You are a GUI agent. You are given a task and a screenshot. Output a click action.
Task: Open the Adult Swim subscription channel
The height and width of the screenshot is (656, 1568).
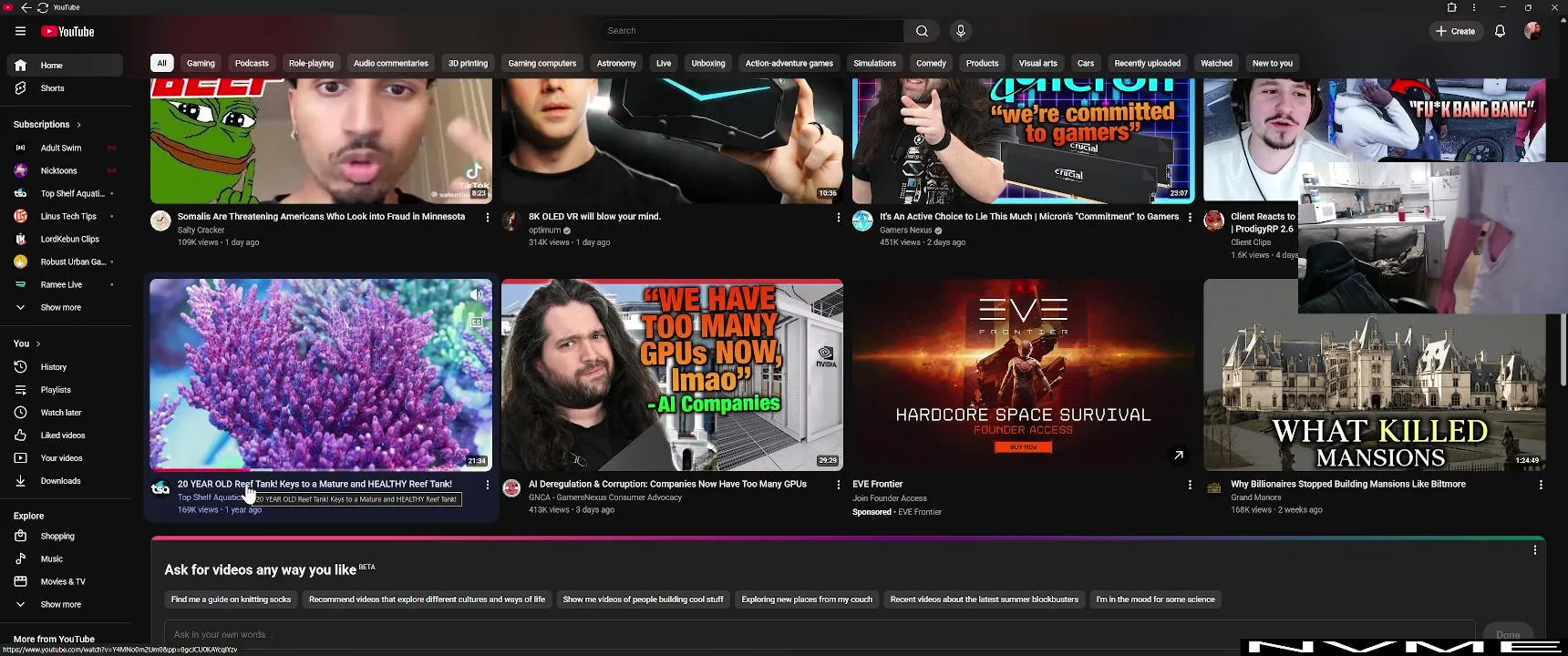tap(65, 148)
